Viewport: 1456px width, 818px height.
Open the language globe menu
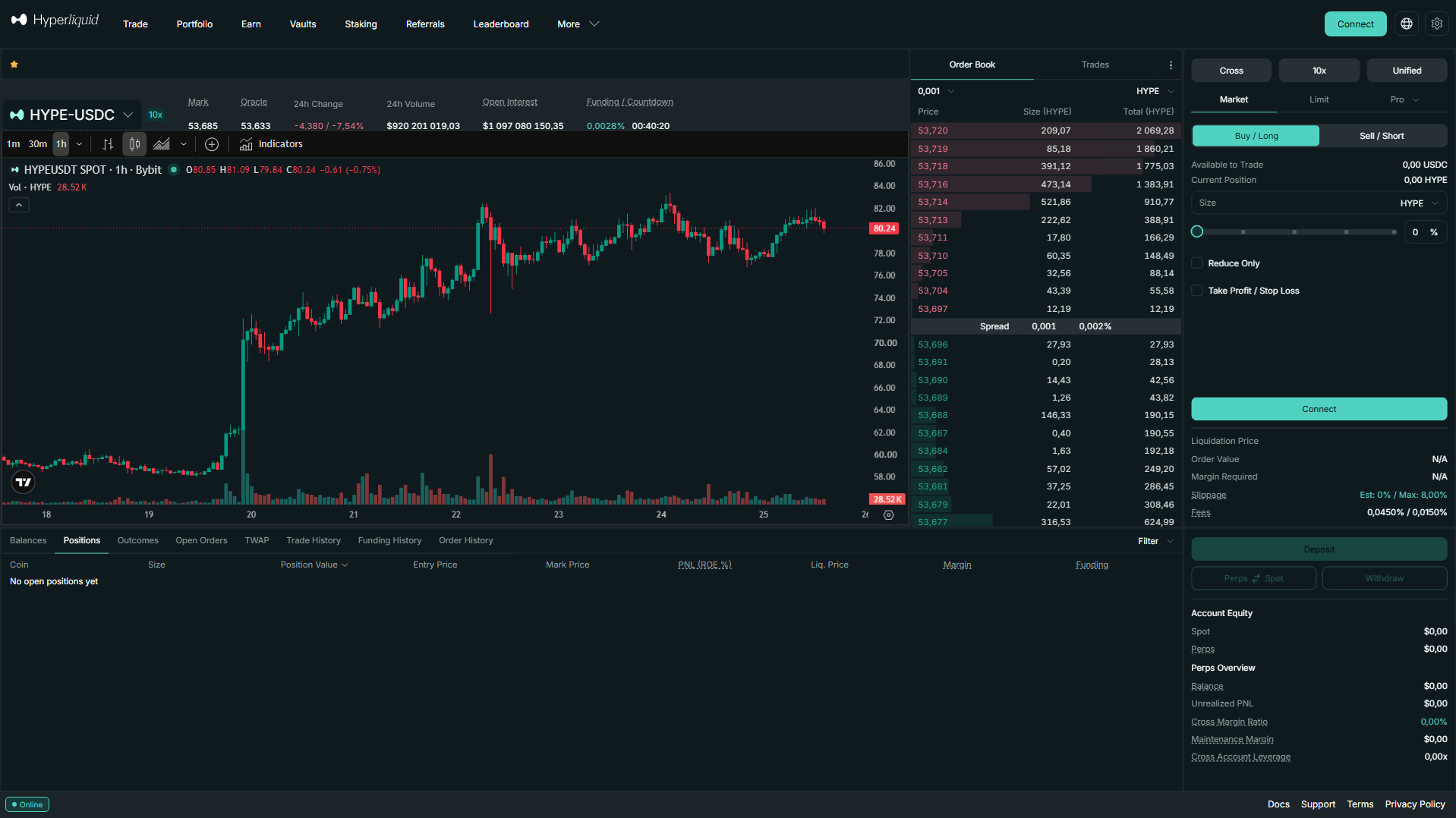click(x=1407, y=24)
